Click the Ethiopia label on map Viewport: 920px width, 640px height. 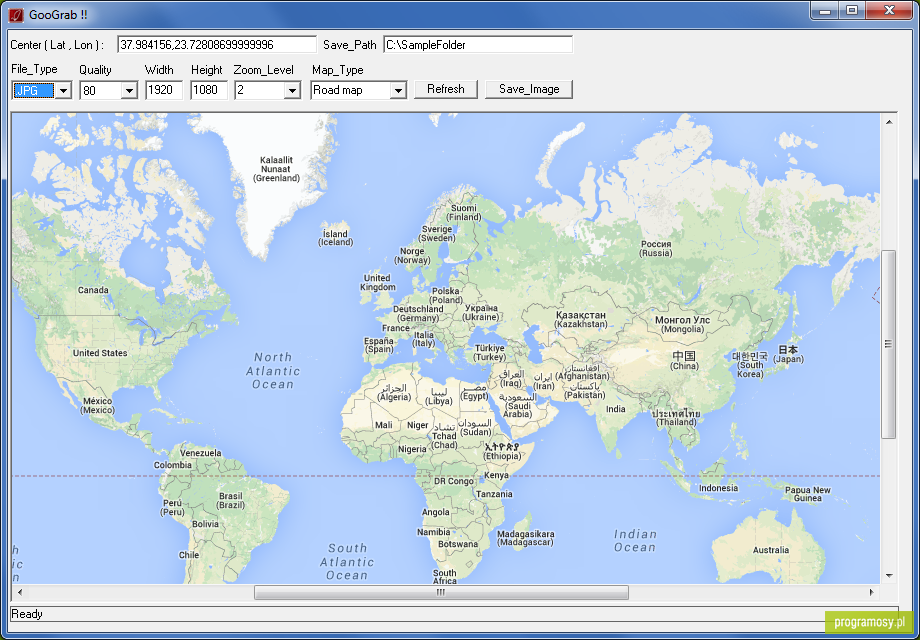(x=502, y=451)
